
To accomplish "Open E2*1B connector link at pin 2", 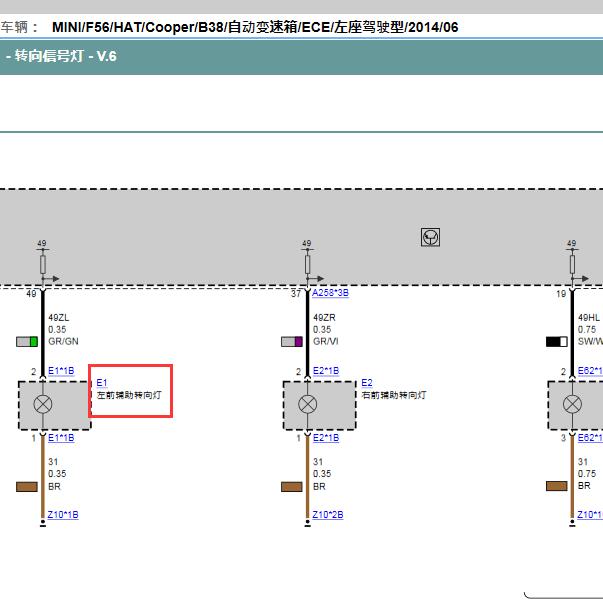I will (x=326, y=371).
